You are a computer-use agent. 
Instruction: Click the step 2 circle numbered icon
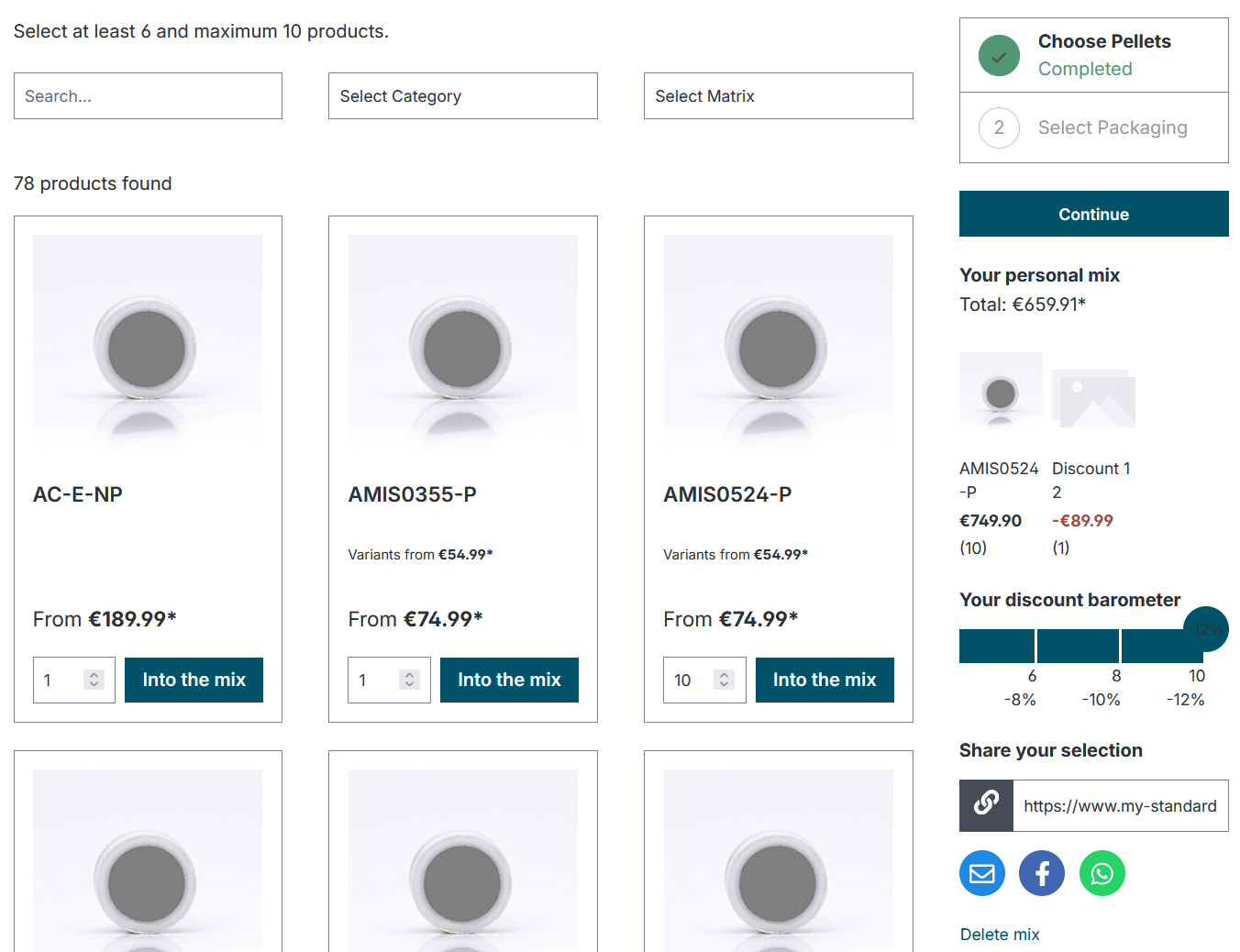point(999,127)
